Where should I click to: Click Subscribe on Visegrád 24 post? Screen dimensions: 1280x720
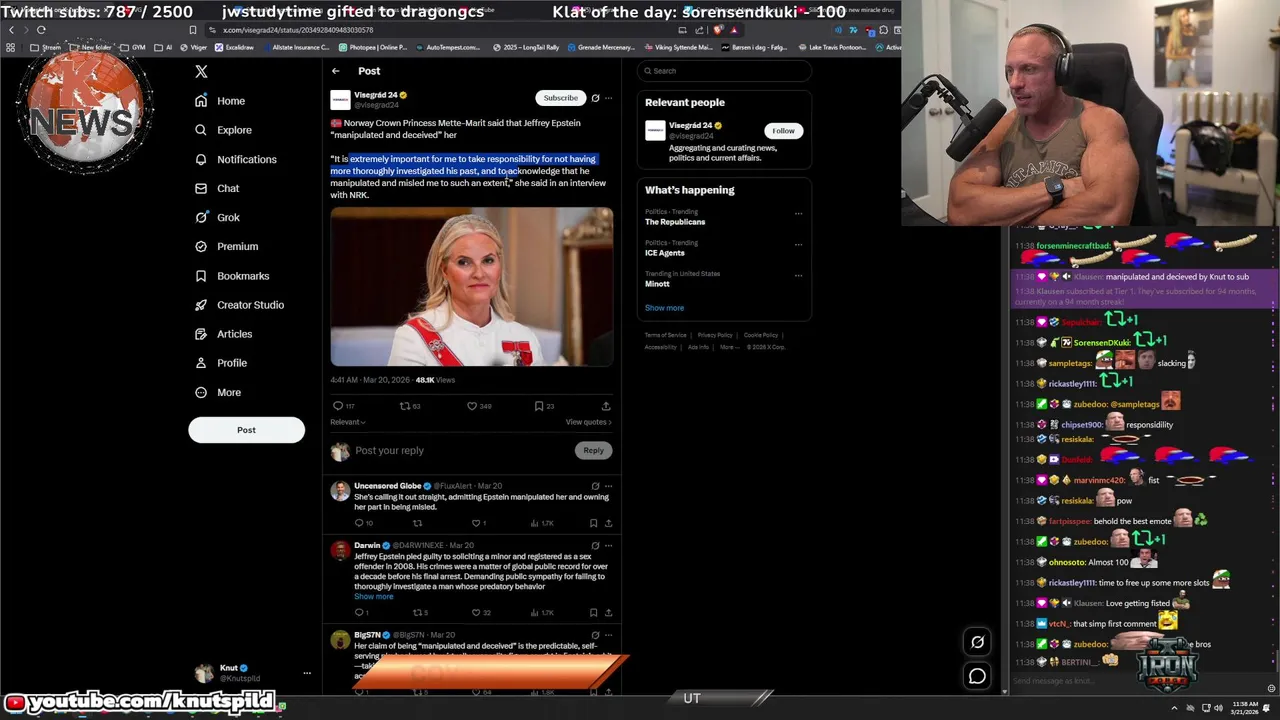pos(560,98)
